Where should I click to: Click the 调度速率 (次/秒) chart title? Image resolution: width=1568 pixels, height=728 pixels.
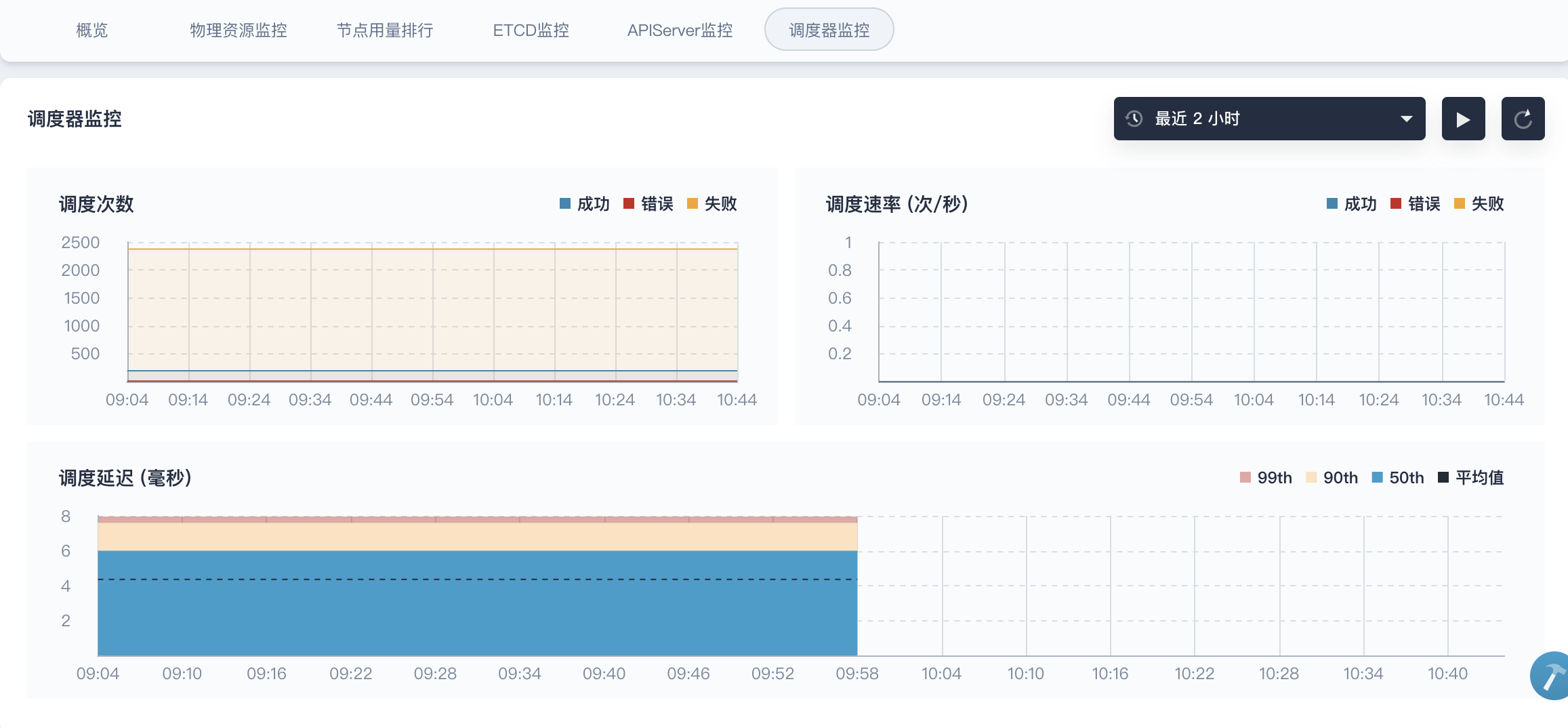(x=896, y=204)
